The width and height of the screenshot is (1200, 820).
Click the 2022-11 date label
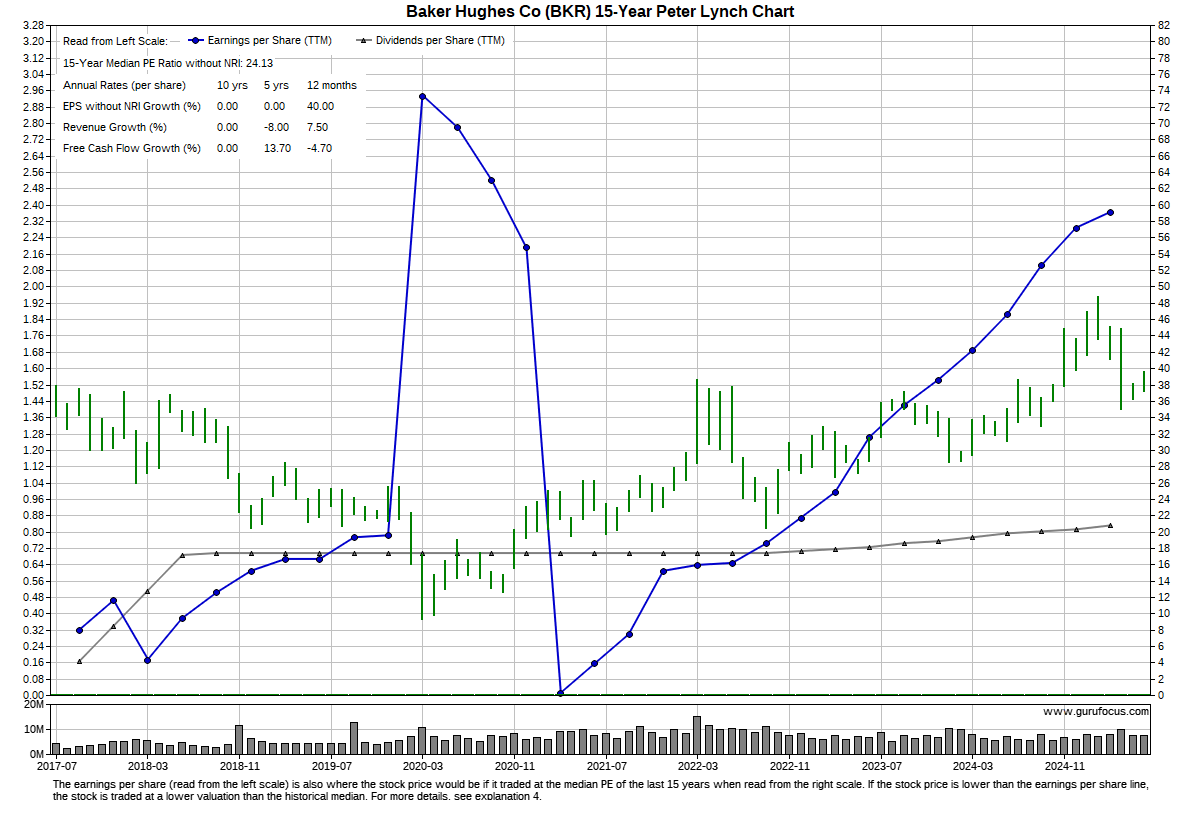click(790, 765)
